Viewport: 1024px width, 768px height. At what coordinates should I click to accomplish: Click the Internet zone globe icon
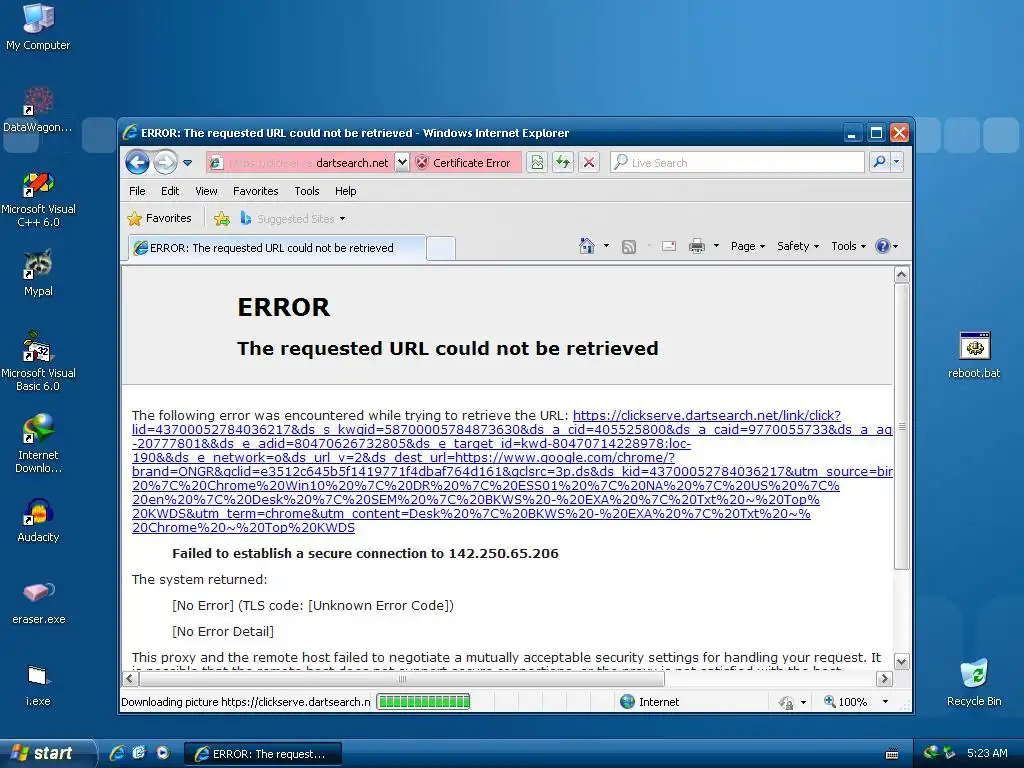tap(627, 701)
